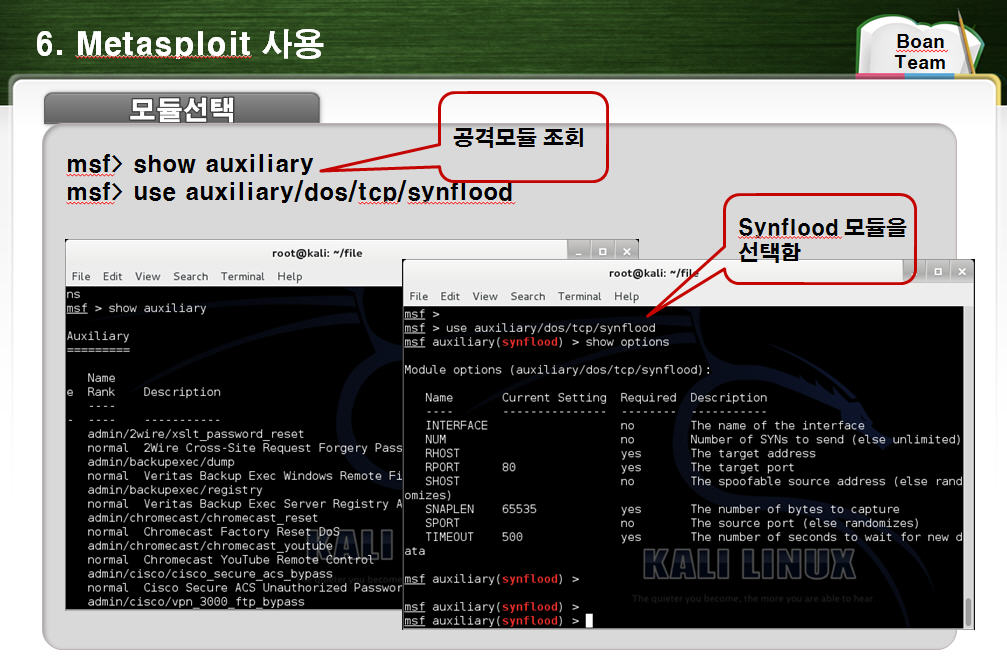Click 'Required' column header
The width and height of the screenshot is (1007, 656).
(x=648, y=398)
